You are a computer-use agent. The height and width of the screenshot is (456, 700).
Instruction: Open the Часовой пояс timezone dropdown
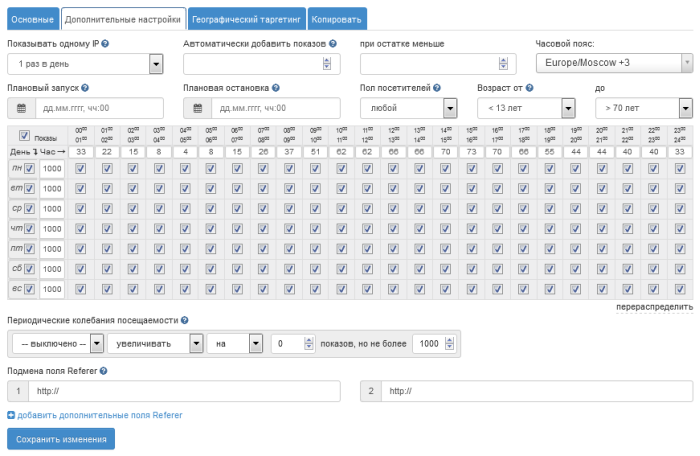click(614, 62)
